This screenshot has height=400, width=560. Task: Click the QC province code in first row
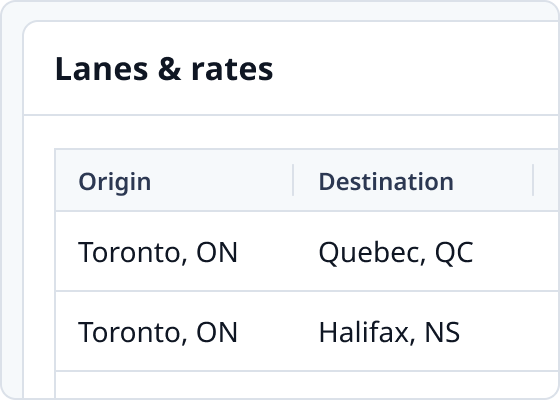click(x=454, y=252)
